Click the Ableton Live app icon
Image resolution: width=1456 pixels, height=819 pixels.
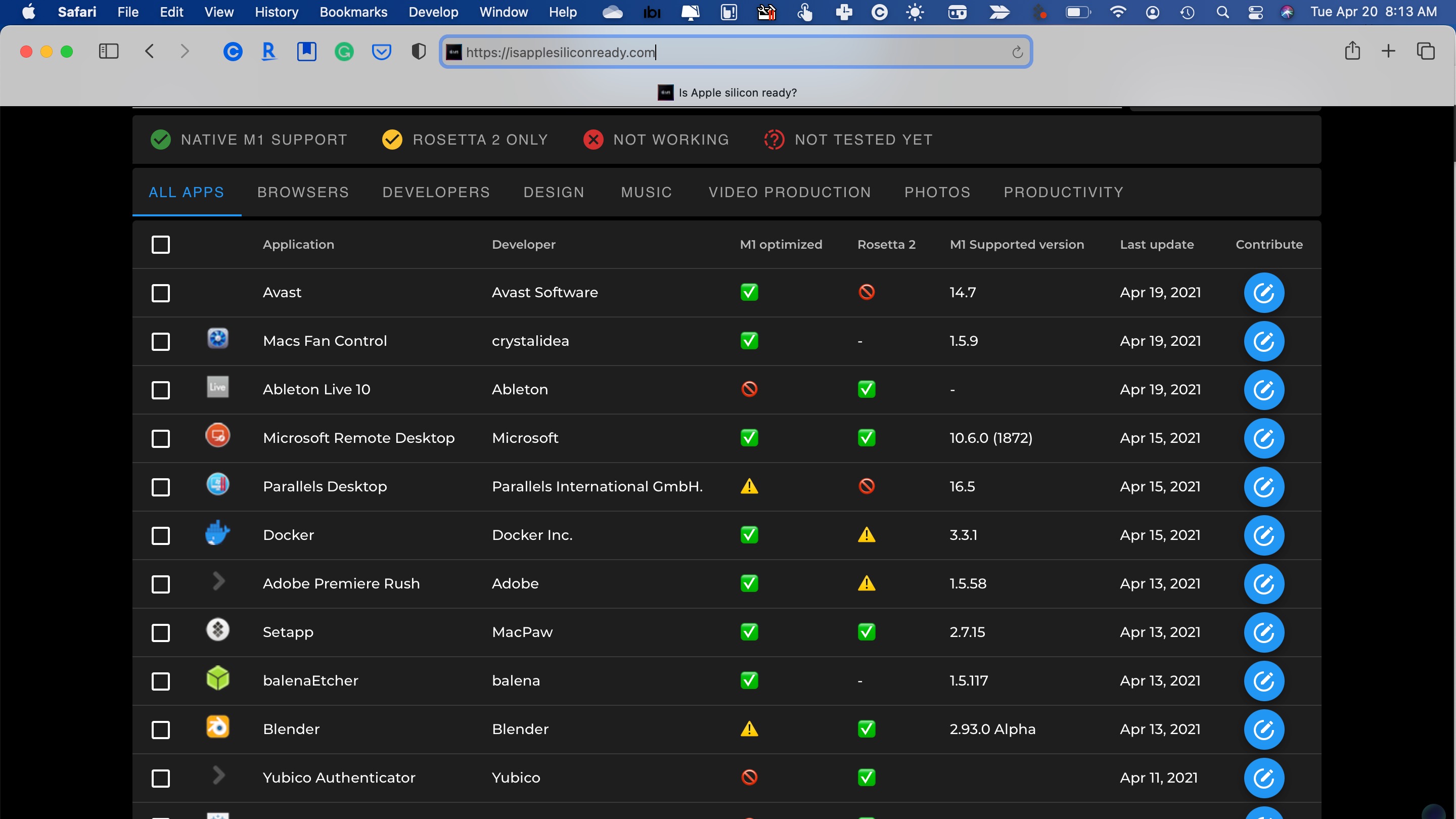(x=217, y=387)
